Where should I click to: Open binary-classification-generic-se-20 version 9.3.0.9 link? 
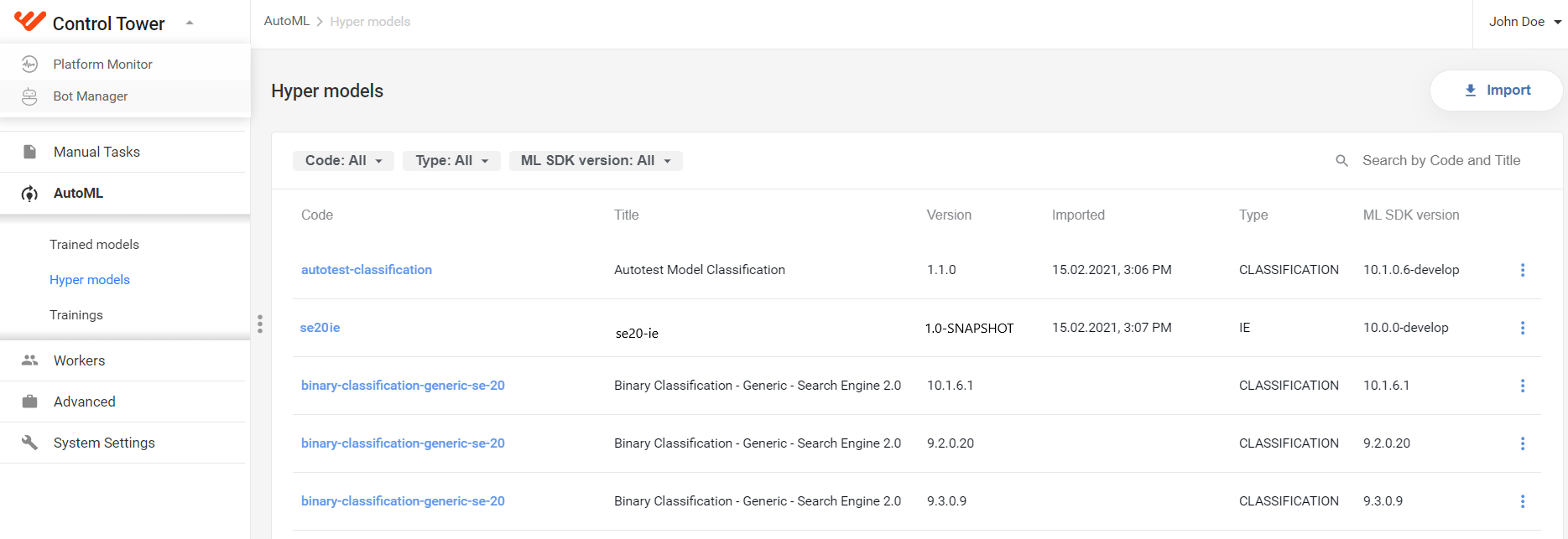[403, 501]
